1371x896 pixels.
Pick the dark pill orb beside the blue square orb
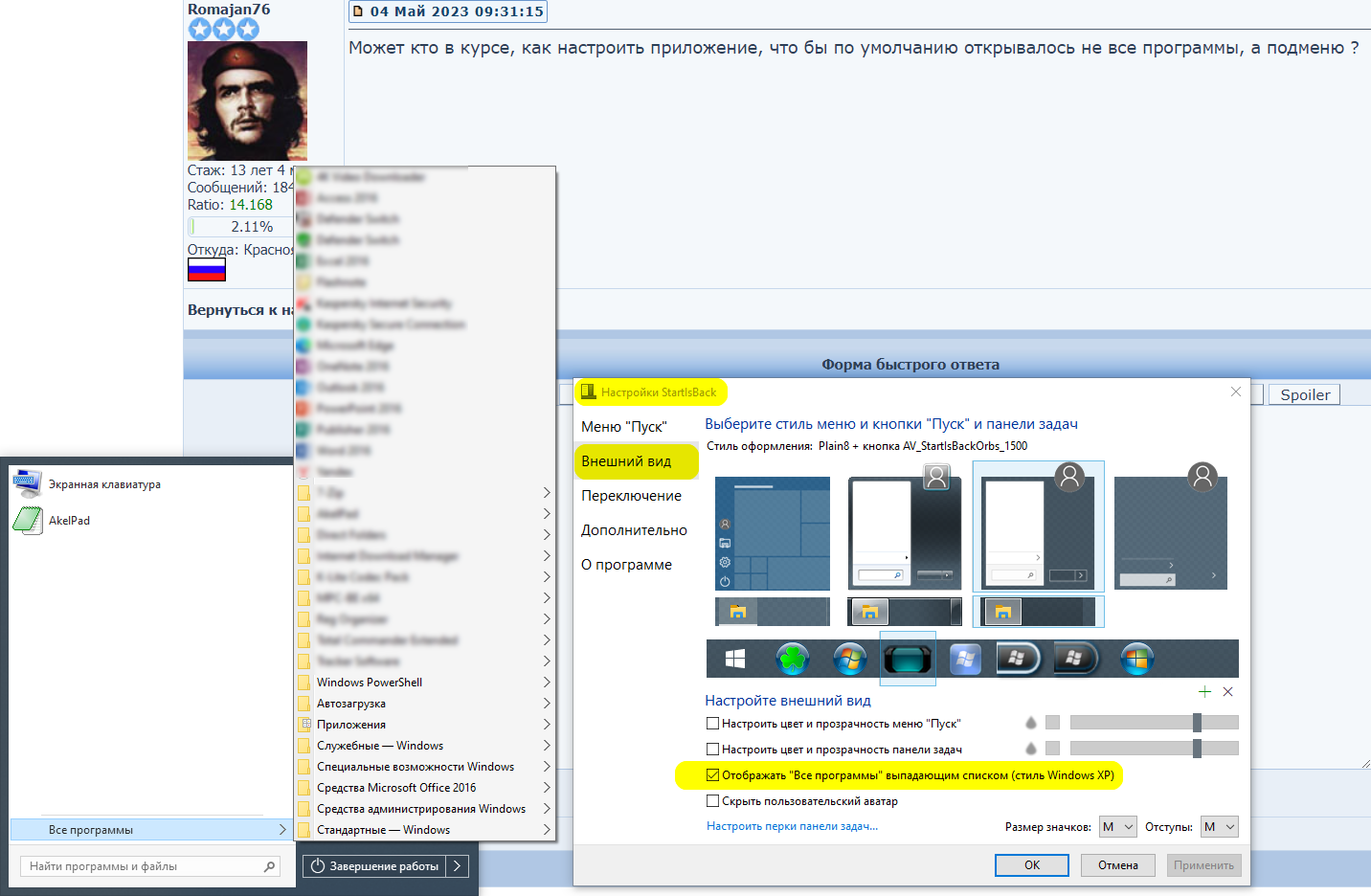[1019, 659]
